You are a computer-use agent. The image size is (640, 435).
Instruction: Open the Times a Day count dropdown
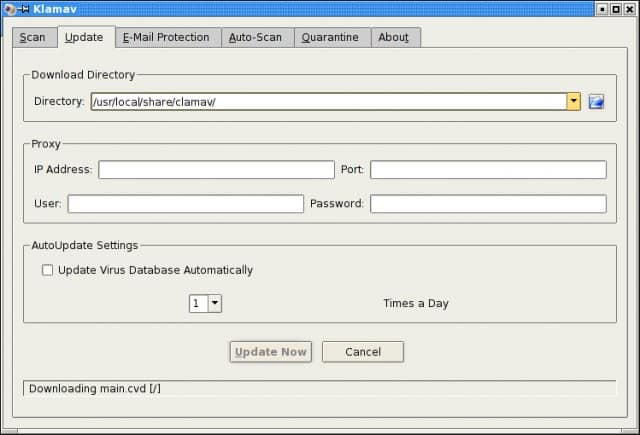pyautogui.click(x=215, y=303)
